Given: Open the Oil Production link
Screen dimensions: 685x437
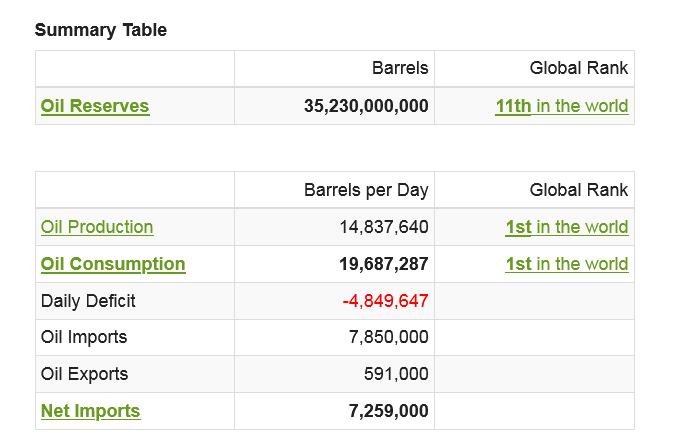Looking at the screenshot, I should [x=97, y=227].
